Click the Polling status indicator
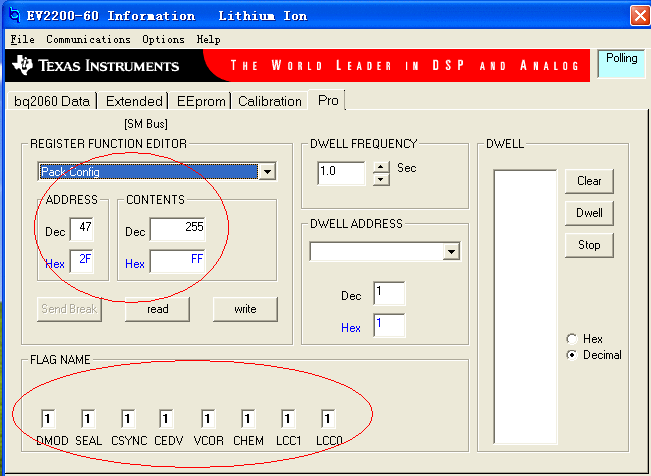 [x=622, y=63]
